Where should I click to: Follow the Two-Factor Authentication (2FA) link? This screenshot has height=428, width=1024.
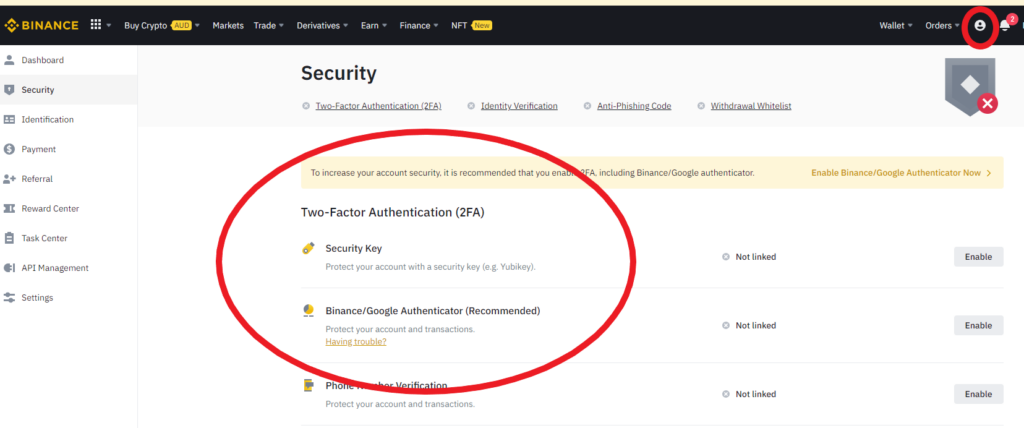(379, 106)
